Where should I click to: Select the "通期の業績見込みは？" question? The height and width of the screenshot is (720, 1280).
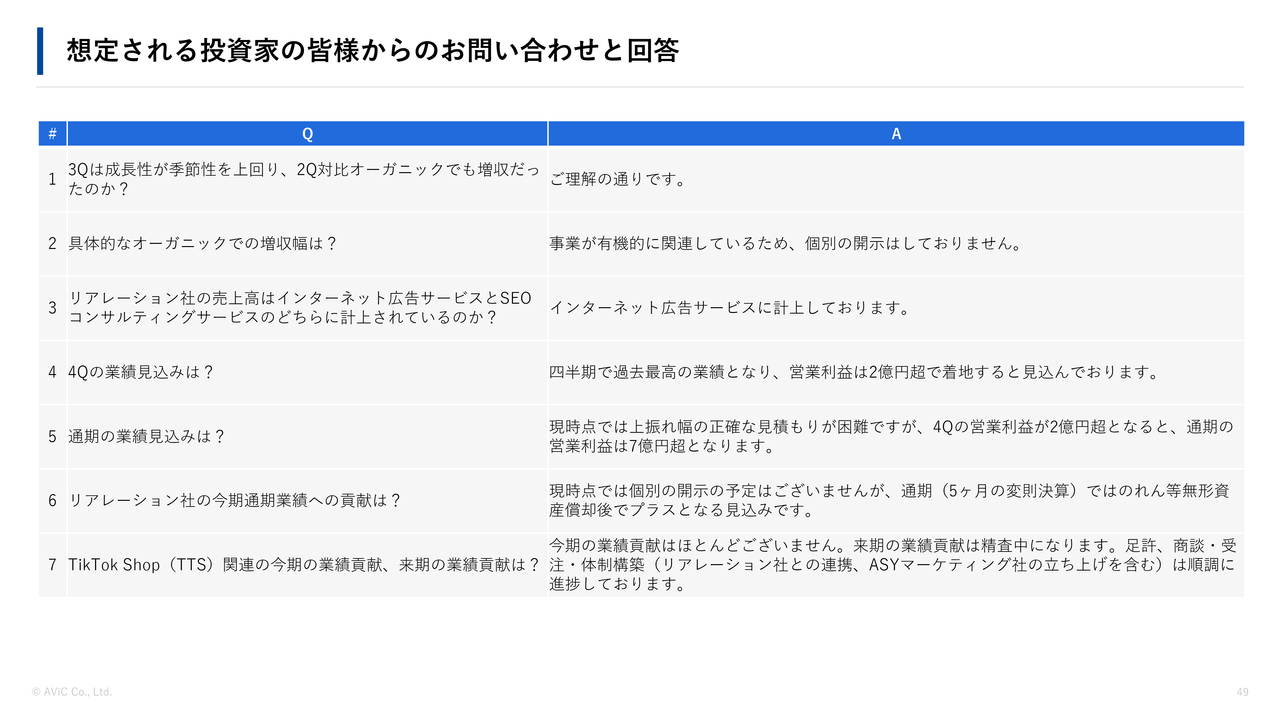(146, 437)
